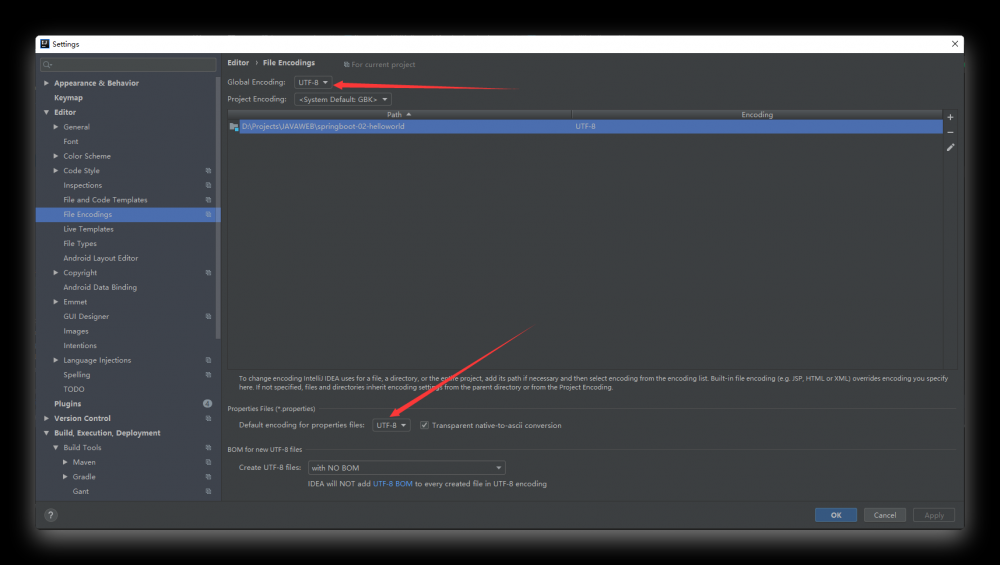Collapse the Editor section

tap(46, 112)
